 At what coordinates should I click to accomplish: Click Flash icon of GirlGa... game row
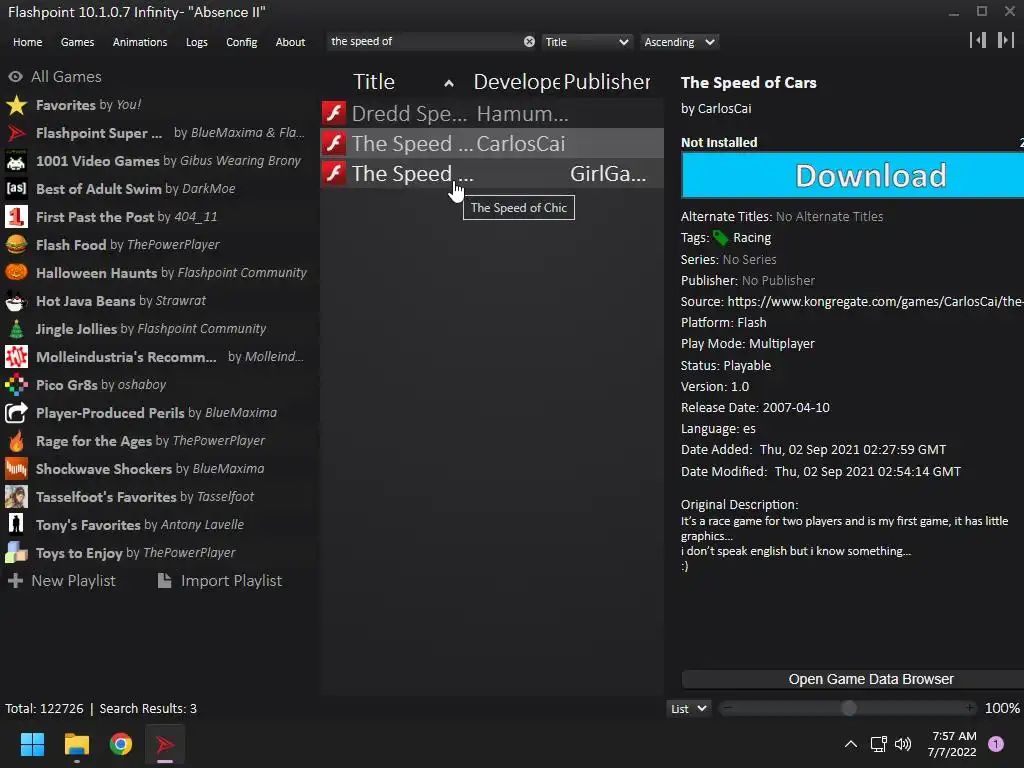[x=334, y=173]
